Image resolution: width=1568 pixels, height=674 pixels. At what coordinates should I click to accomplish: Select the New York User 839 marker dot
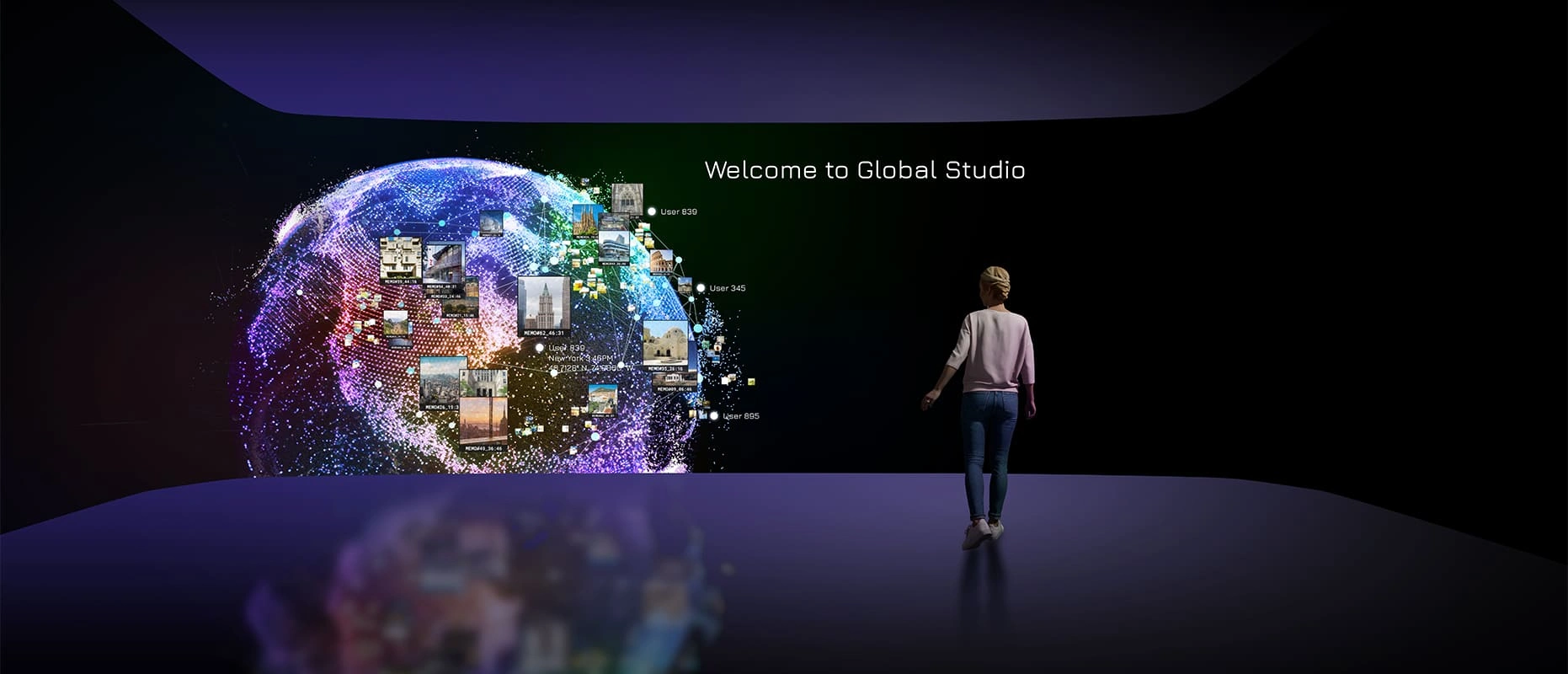coord(540,347)
